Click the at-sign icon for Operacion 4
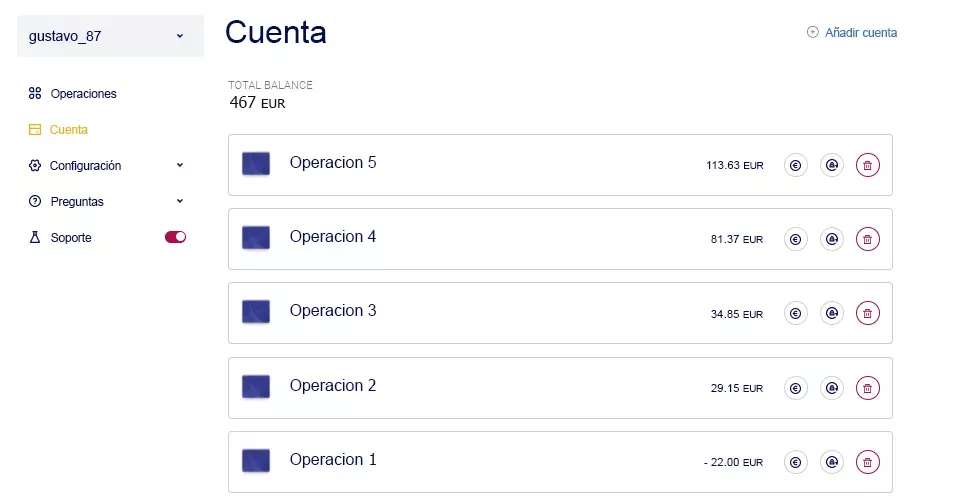This screenshot has height=500, width=970. pyautogui.click(x=831, y=240)
